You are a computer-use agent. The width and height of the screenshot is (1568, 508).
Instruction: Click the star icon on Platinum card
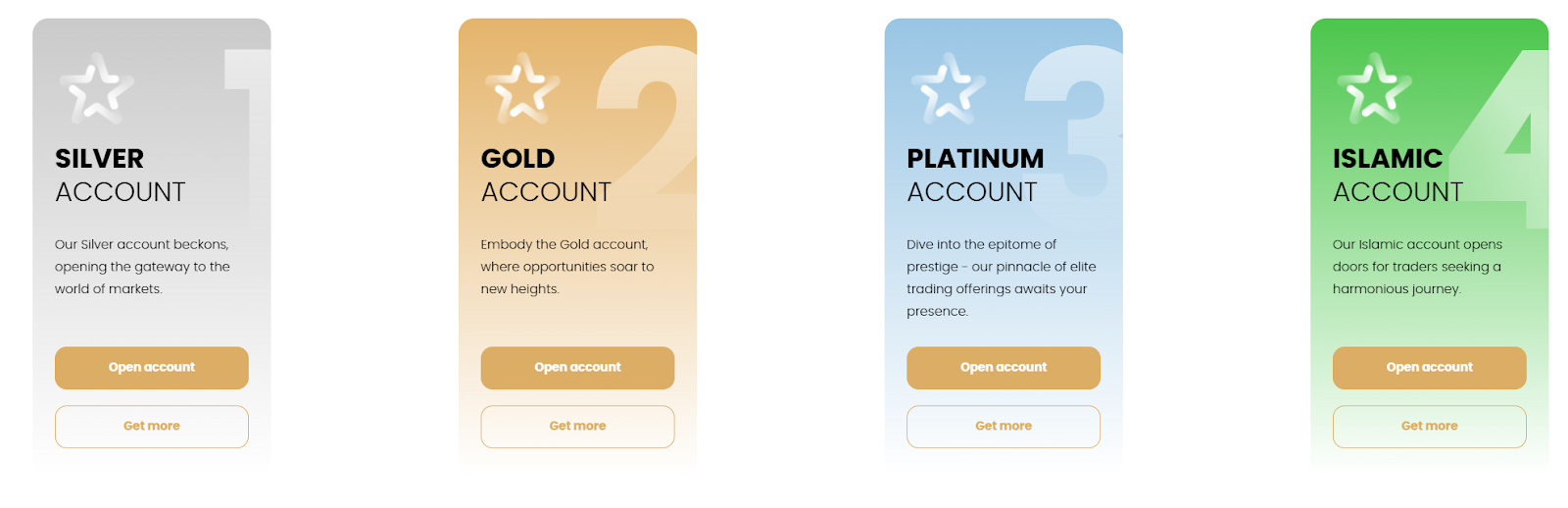[x=949, y=88]
